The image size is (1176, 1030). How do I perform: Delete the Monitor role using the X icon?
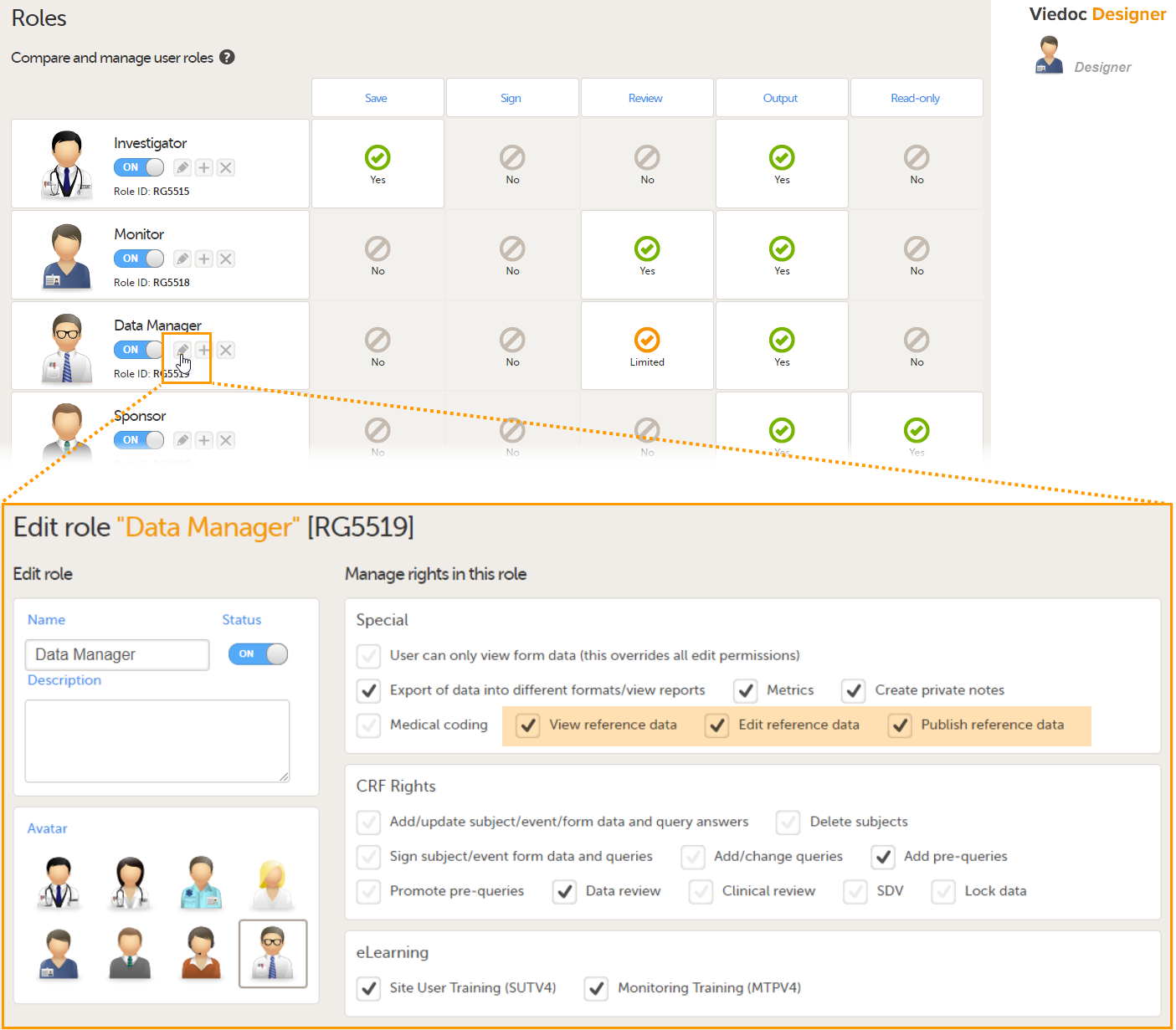pos(225,259)
